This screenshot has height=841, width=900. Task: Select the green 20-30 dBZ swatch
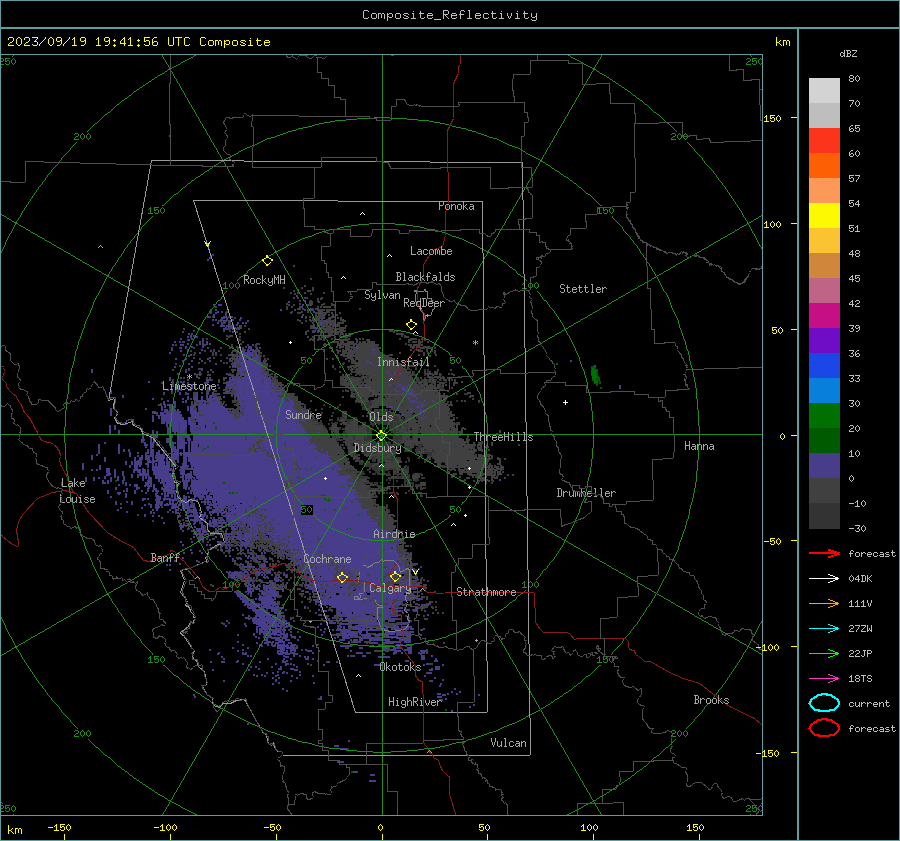824,416
